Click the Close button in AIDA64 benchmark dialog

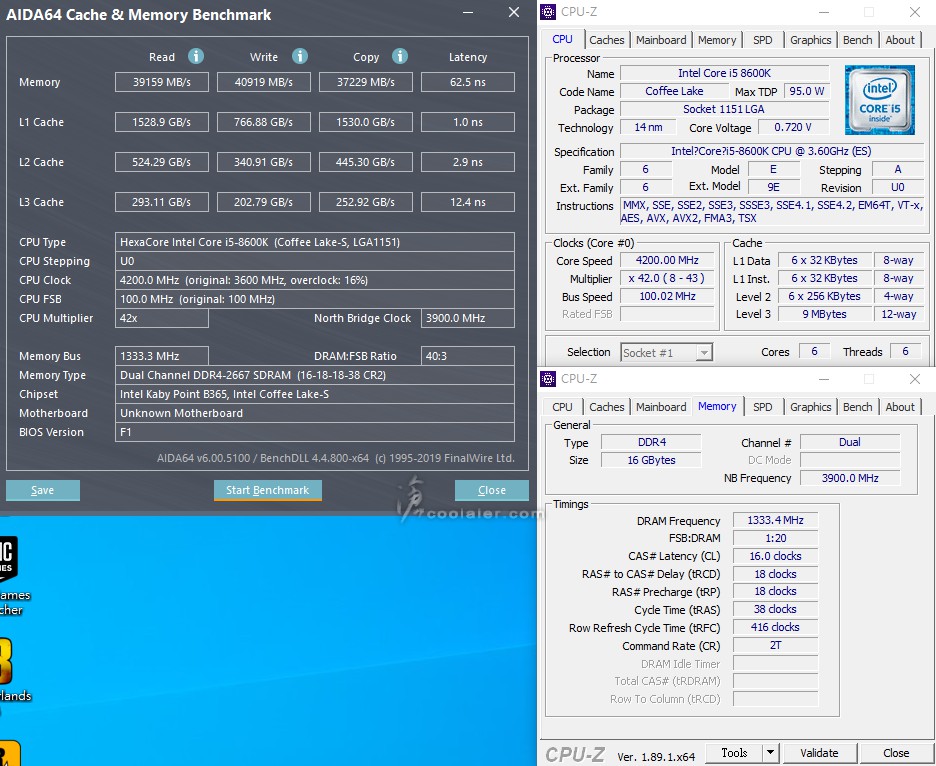tap(492, 490)
